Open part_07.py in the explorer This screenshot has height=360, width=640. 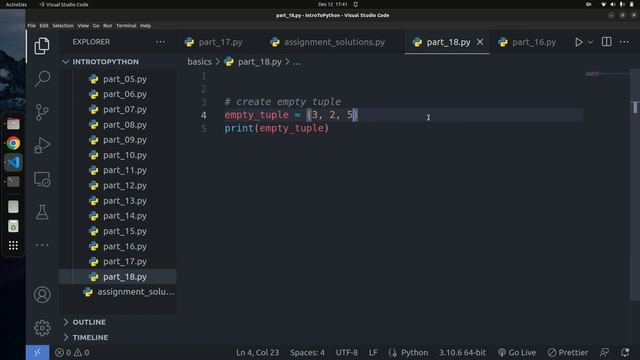coord(118,109)
